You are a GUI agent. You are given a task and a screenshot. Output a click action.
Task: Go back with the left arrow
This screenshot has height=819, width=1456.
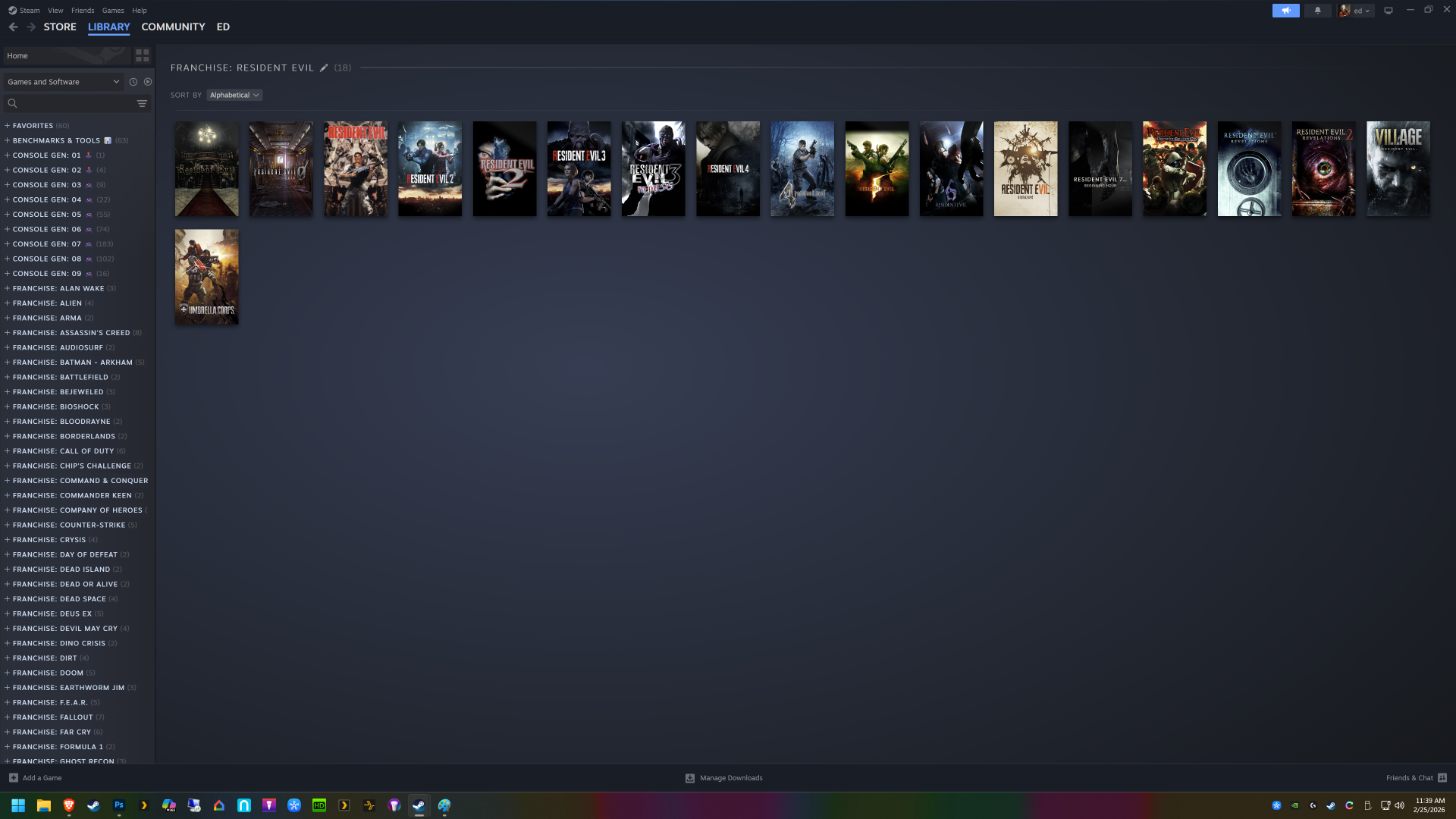[x=13, y=27]
